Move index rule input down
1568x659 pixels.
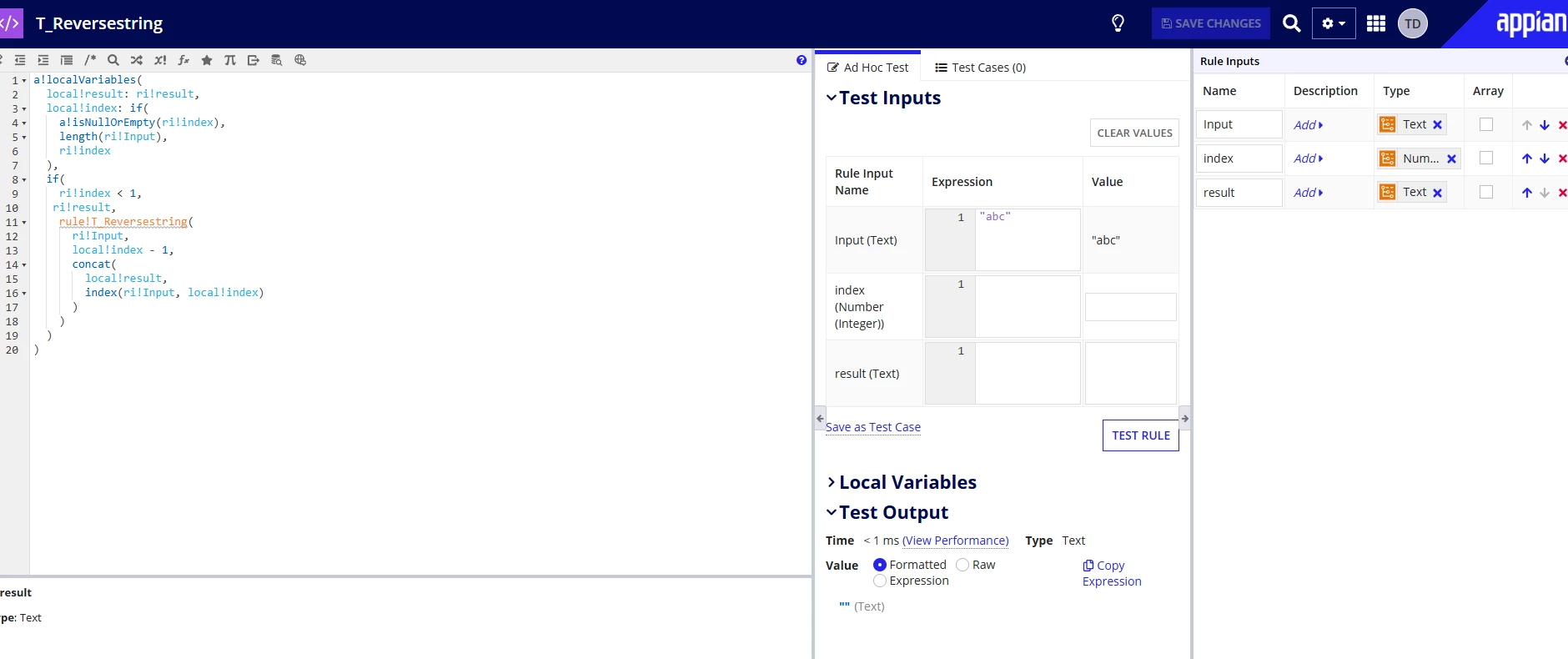click(1545, 158)
